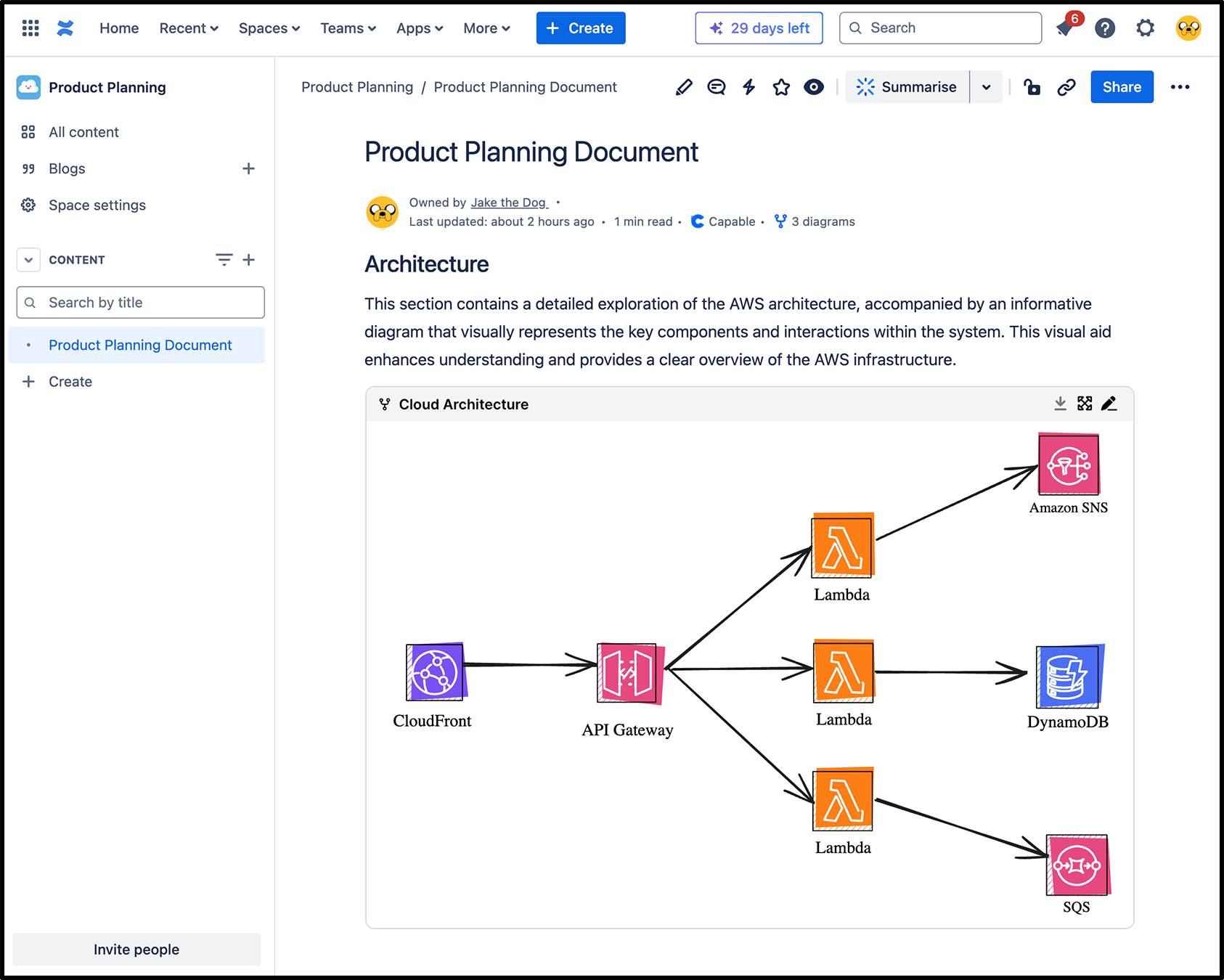Add a new blog with plus icon

(248, 168)
